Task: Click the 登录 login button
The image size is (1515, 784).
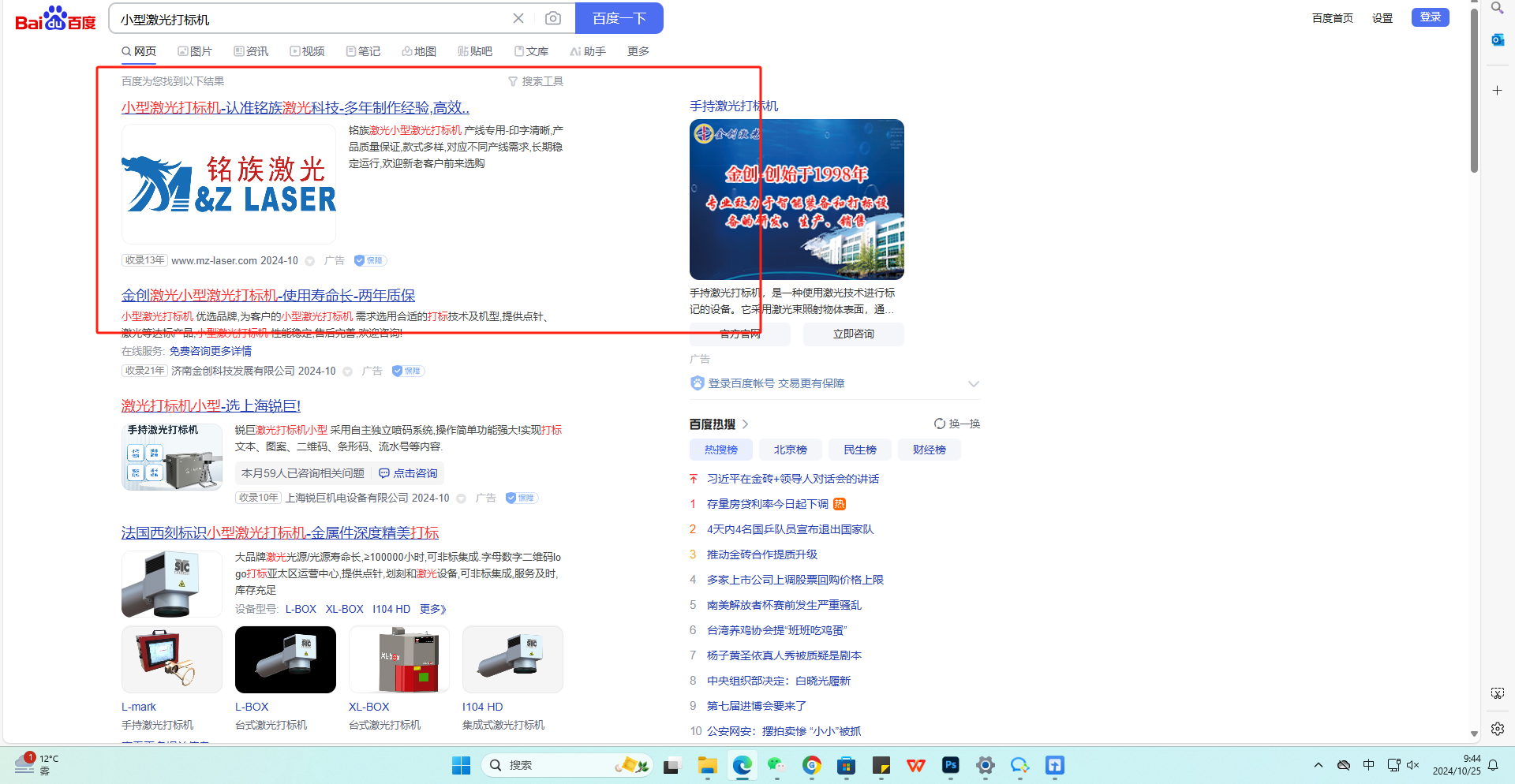Action: 1430,17
